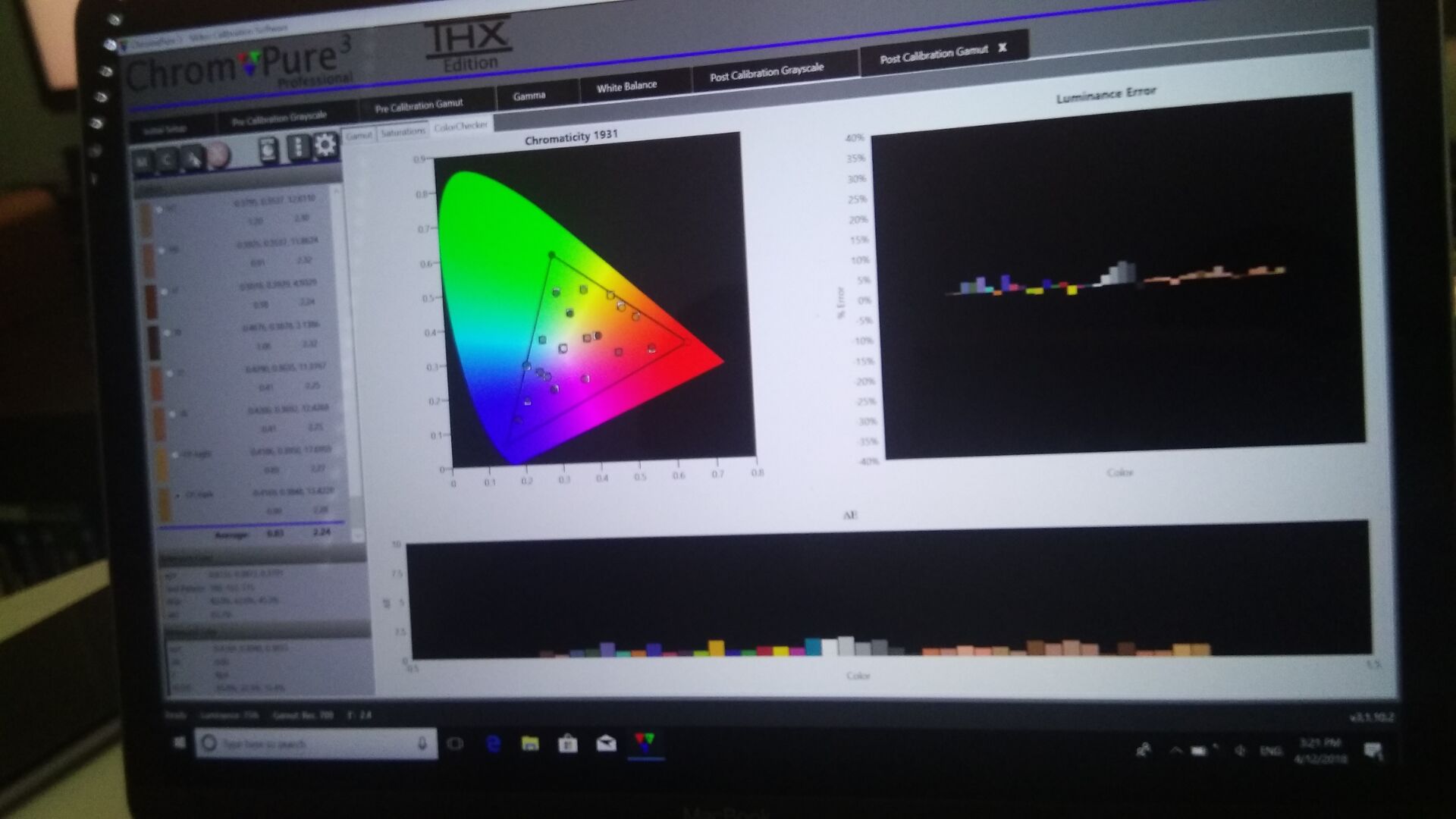This screenshot has width=1456, height=819.
Task: Click the version number v3.1.10.2
Action: pos(1370,717)
